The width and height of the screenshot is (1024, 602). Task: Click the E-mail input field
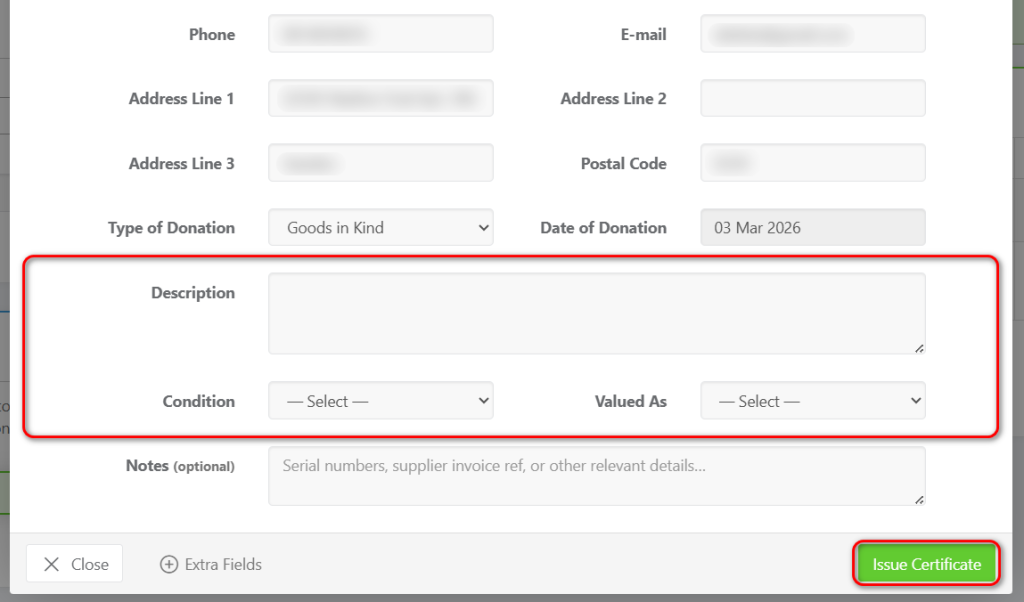tap(812, 34)
